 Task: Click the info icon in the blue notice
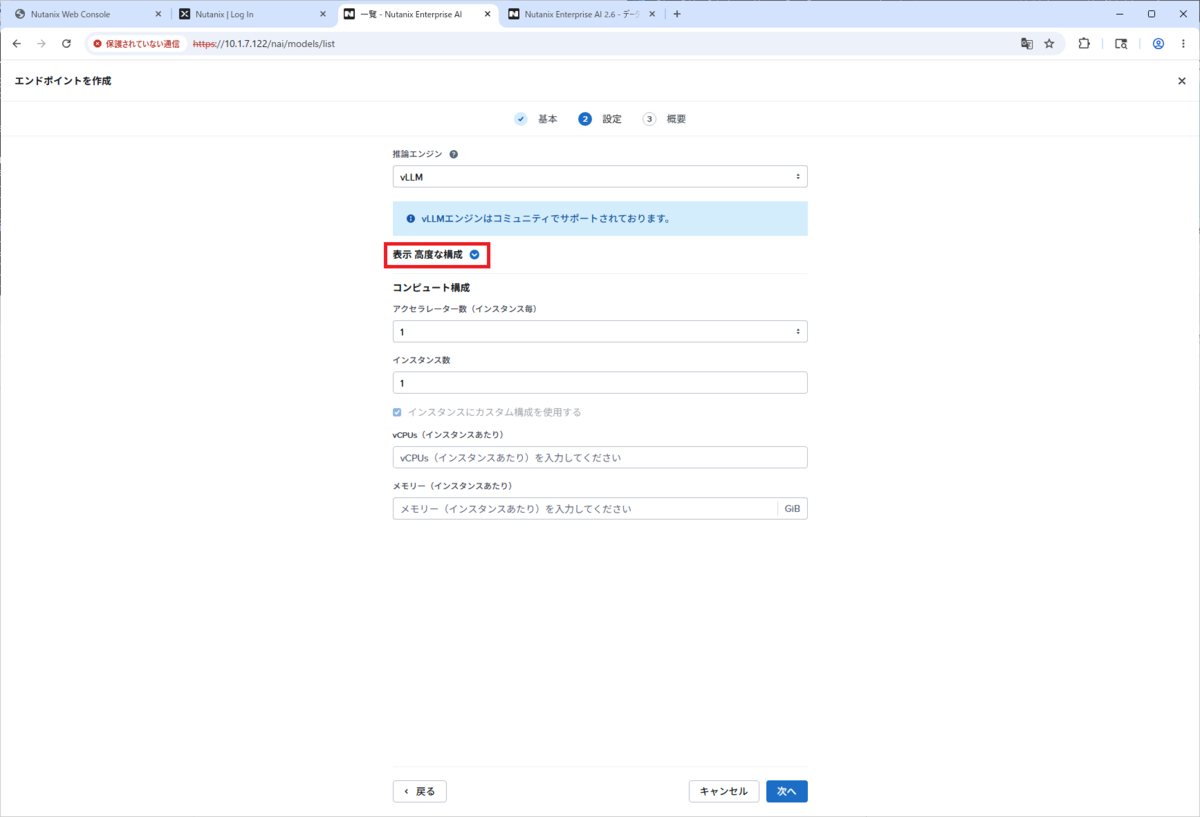[x=410, y=218]
